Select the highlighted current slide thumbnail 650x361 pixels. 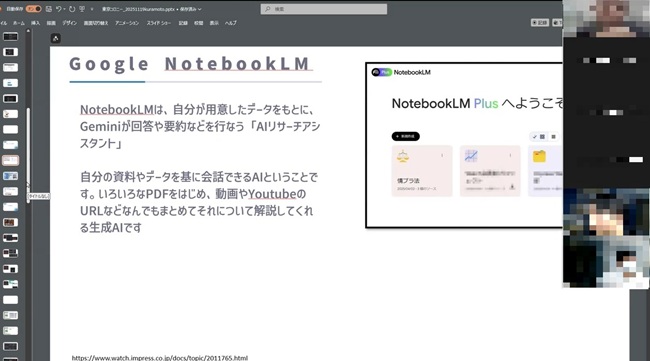pyautogui.click(x=10, y=160)
